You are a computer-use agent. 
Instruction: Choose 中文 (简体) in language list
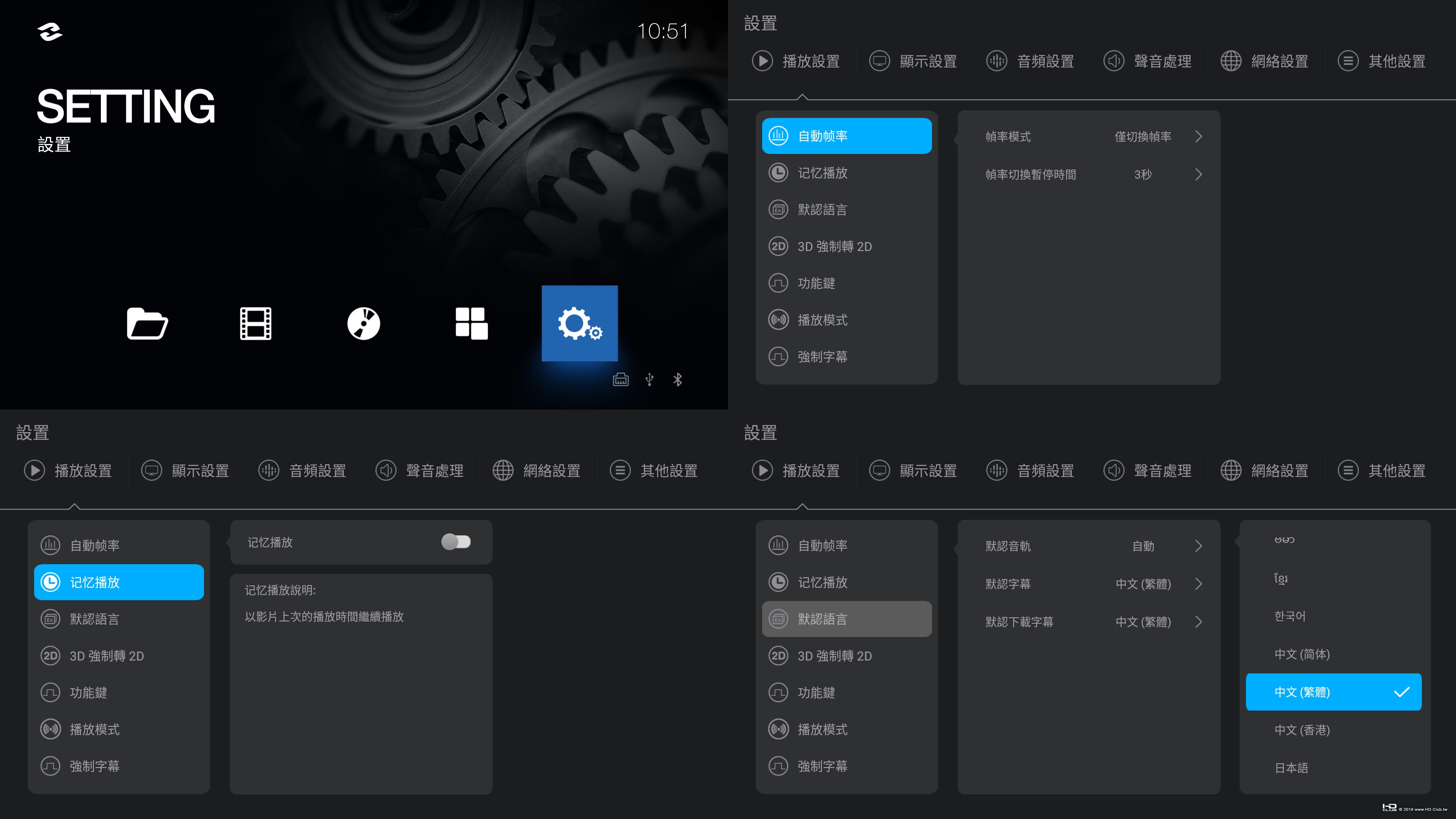click(1302, 654)
